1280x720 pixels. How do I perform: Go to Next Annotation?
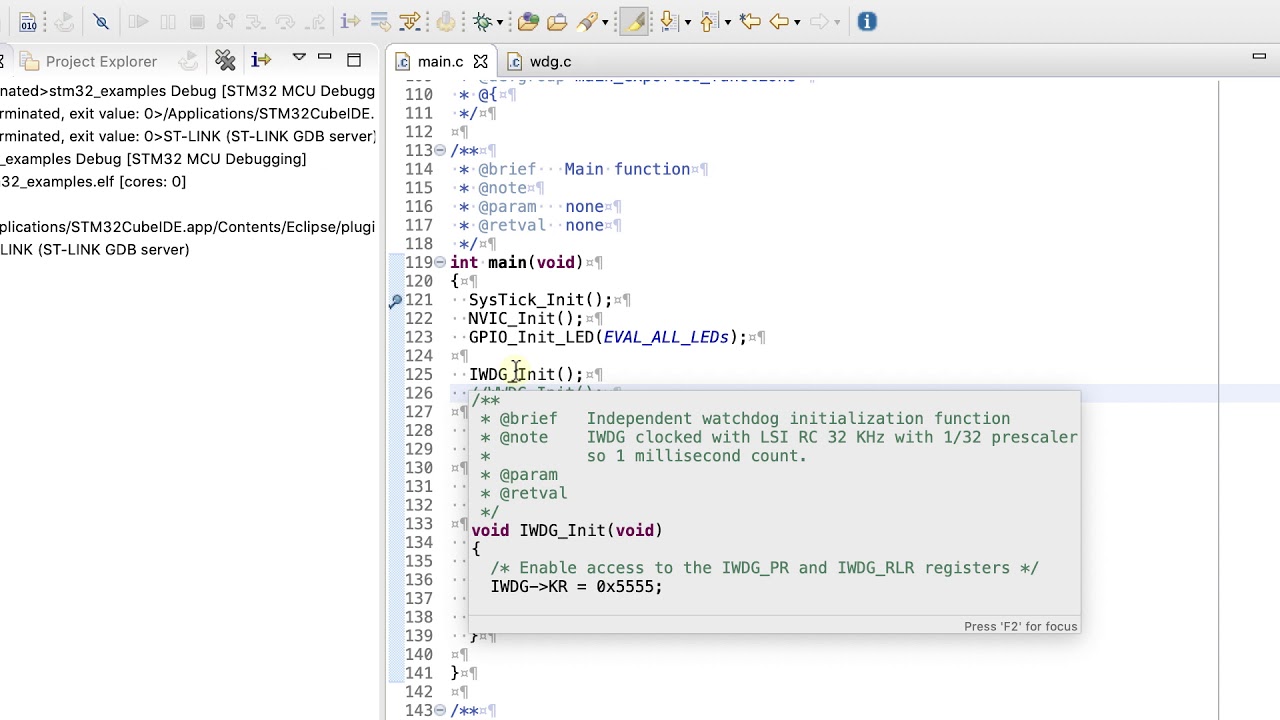pos(668,22)
